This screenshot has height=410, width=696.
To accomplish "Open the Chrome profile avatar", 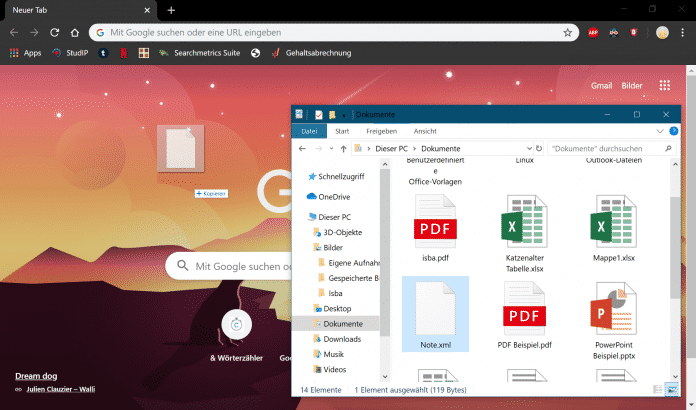I will 662,32.
